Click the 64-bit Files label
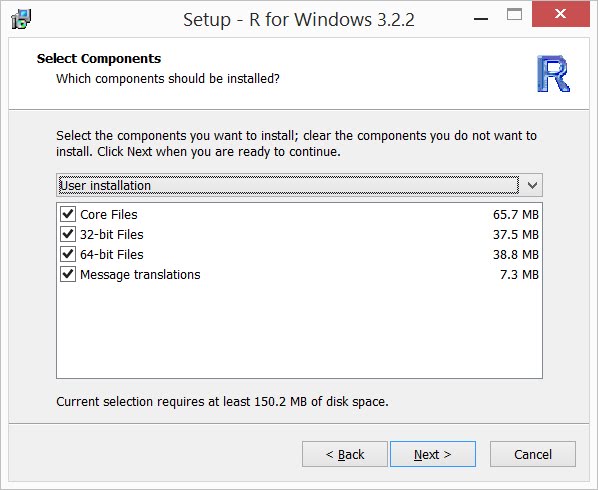 pyautogui.click(x=112, y=255)
